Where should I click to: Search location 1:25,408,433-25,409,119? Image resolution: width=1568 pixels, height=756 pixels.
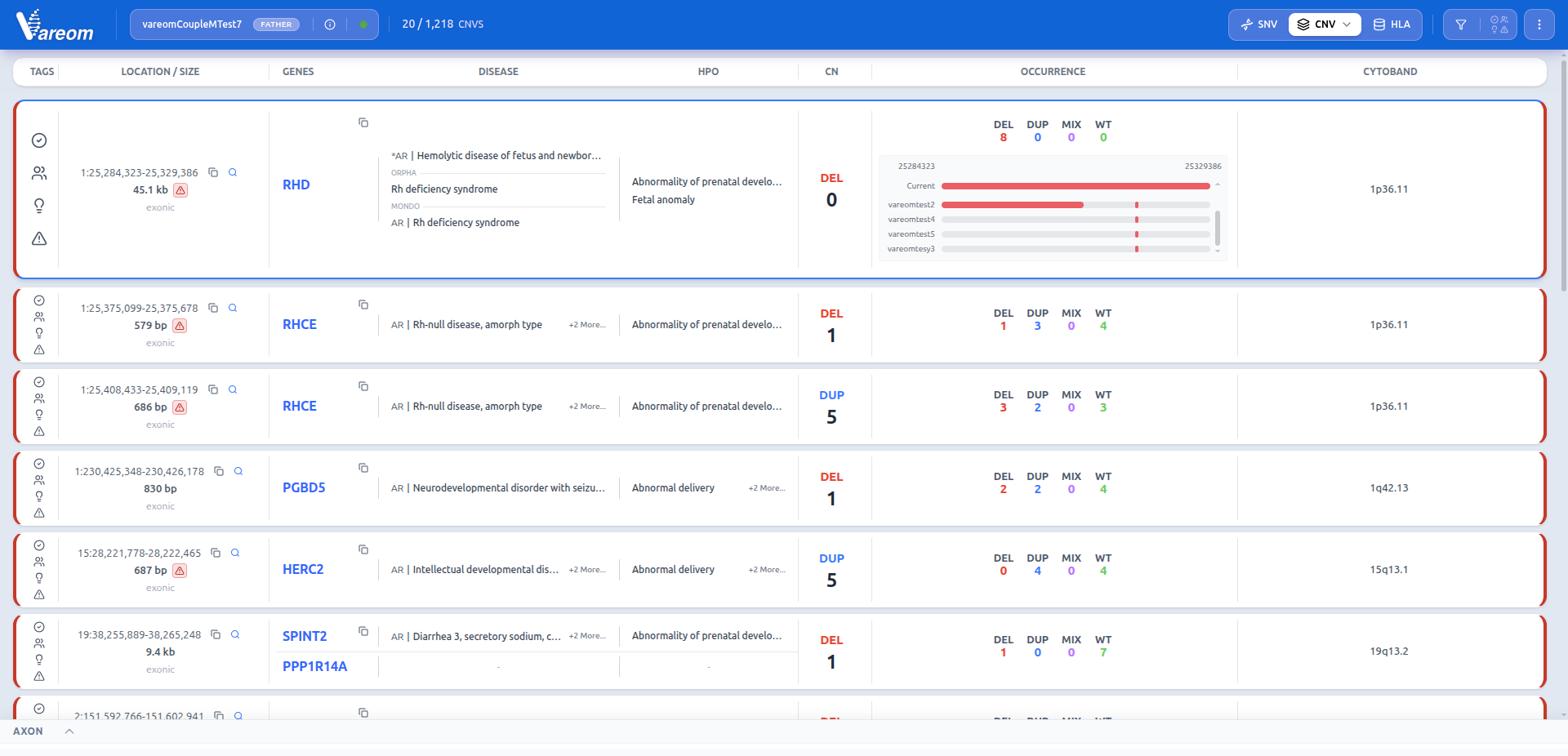point(233,389)
